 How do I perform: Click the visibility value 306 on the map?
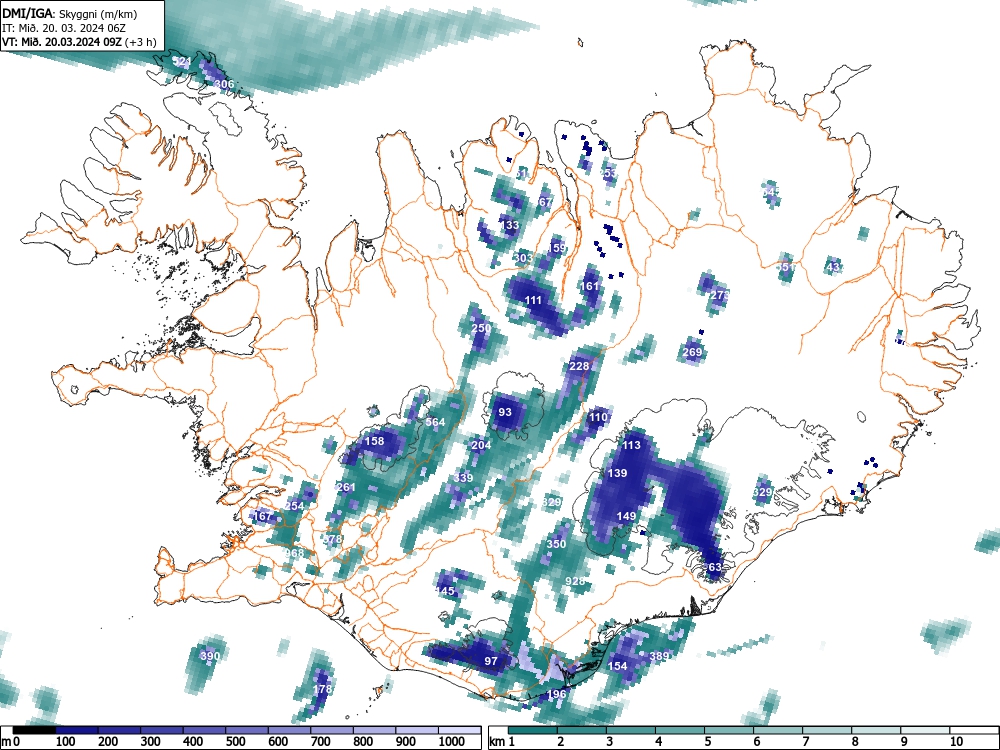(x=224, y=84)
